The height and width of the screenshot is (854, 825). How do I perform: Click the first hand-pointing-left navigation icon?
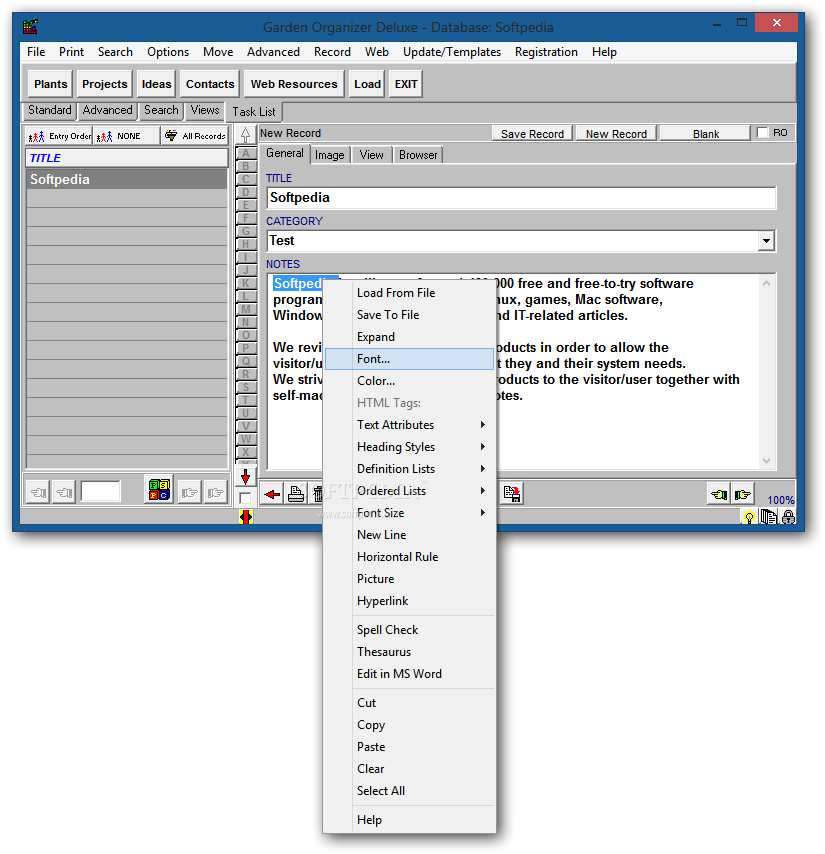click(38, 493)
